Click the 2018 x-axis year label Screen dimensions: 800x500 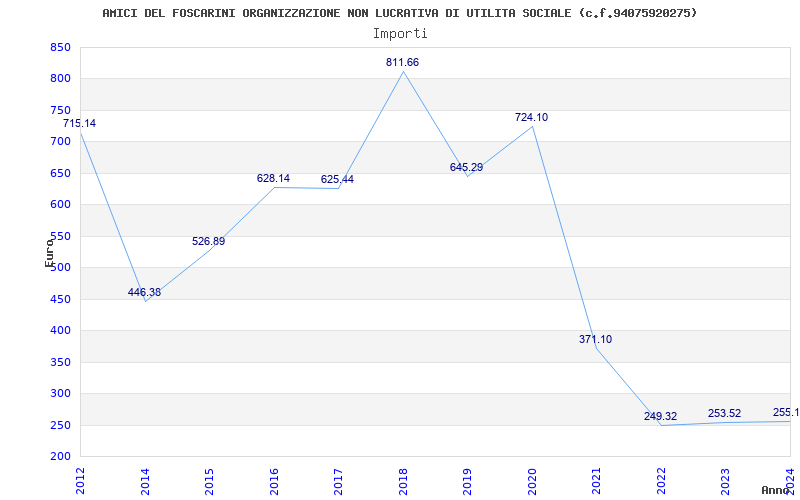[x=403, y=480]
